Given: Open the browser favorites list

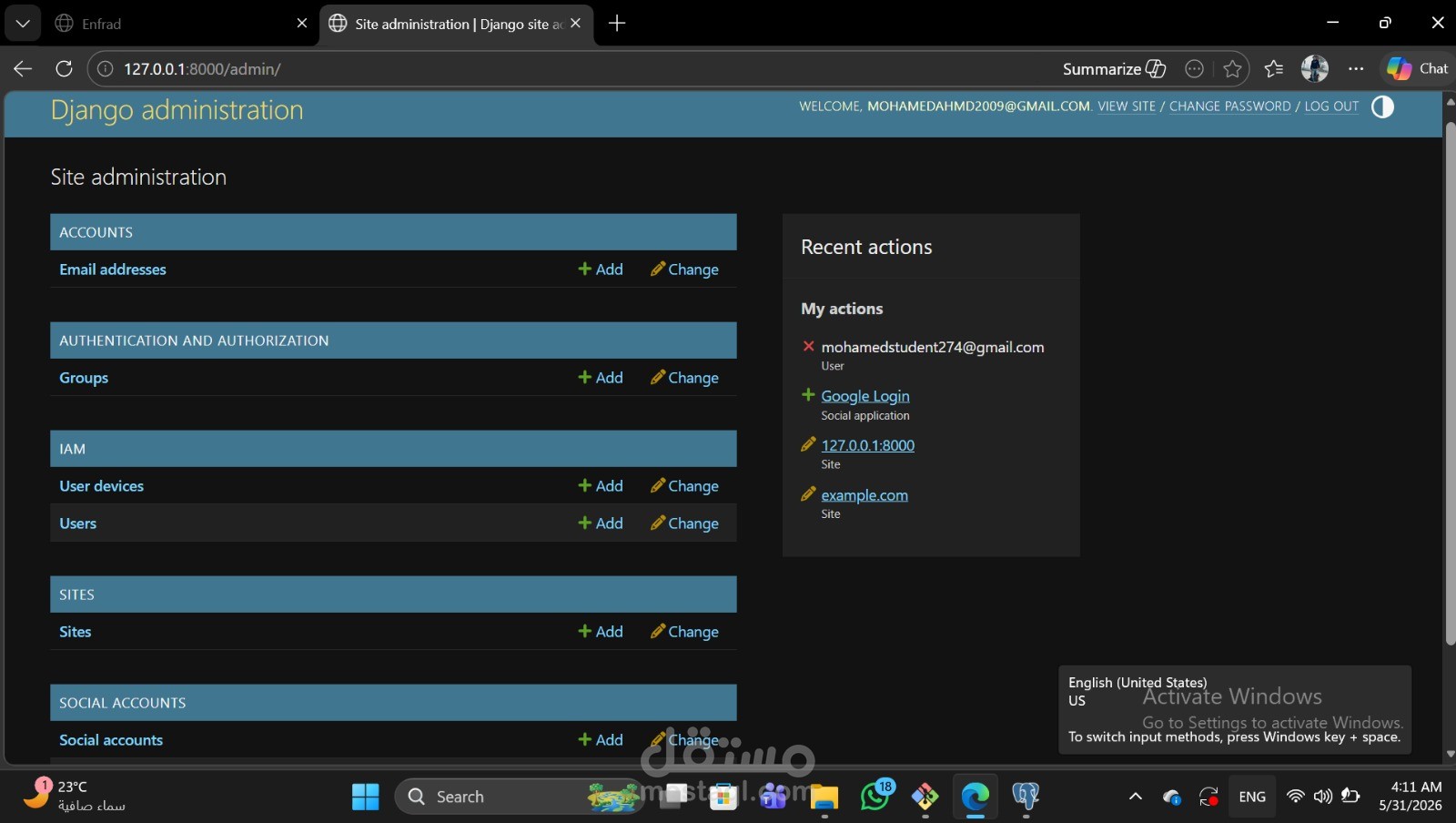Looking at the screenshot, I should click(x=1274, y=69).
